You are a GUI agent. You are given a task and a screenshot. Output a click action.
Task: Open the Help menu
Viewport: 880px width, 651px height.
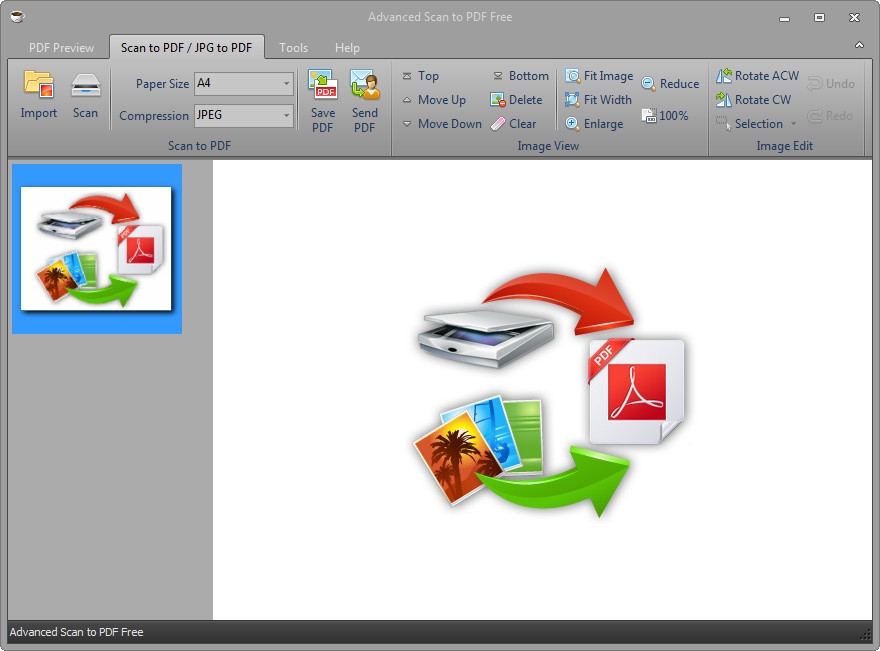pos(347,47)
